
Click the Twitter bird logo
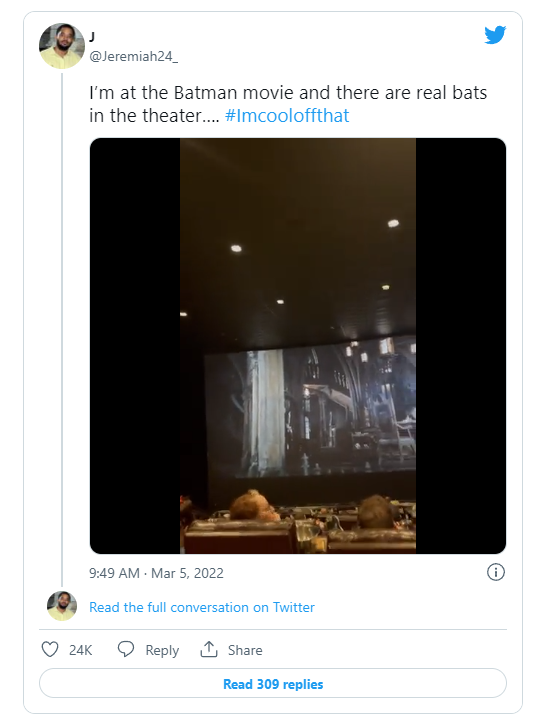tap(495, 35)
